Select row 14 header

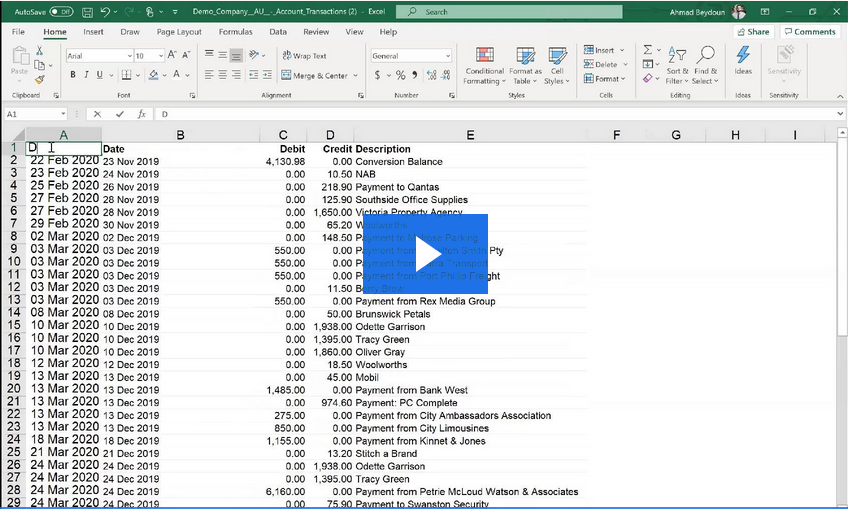(14, 313)
